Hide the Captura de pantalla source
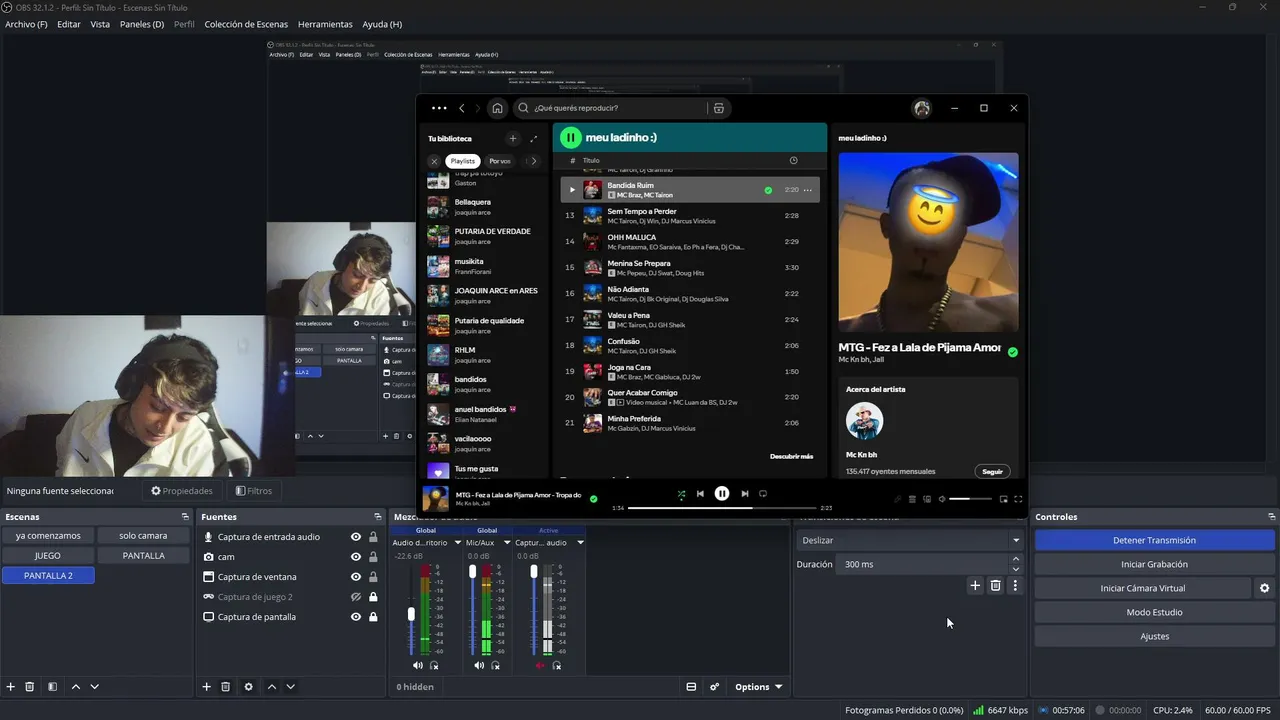 tap(355, 617)
